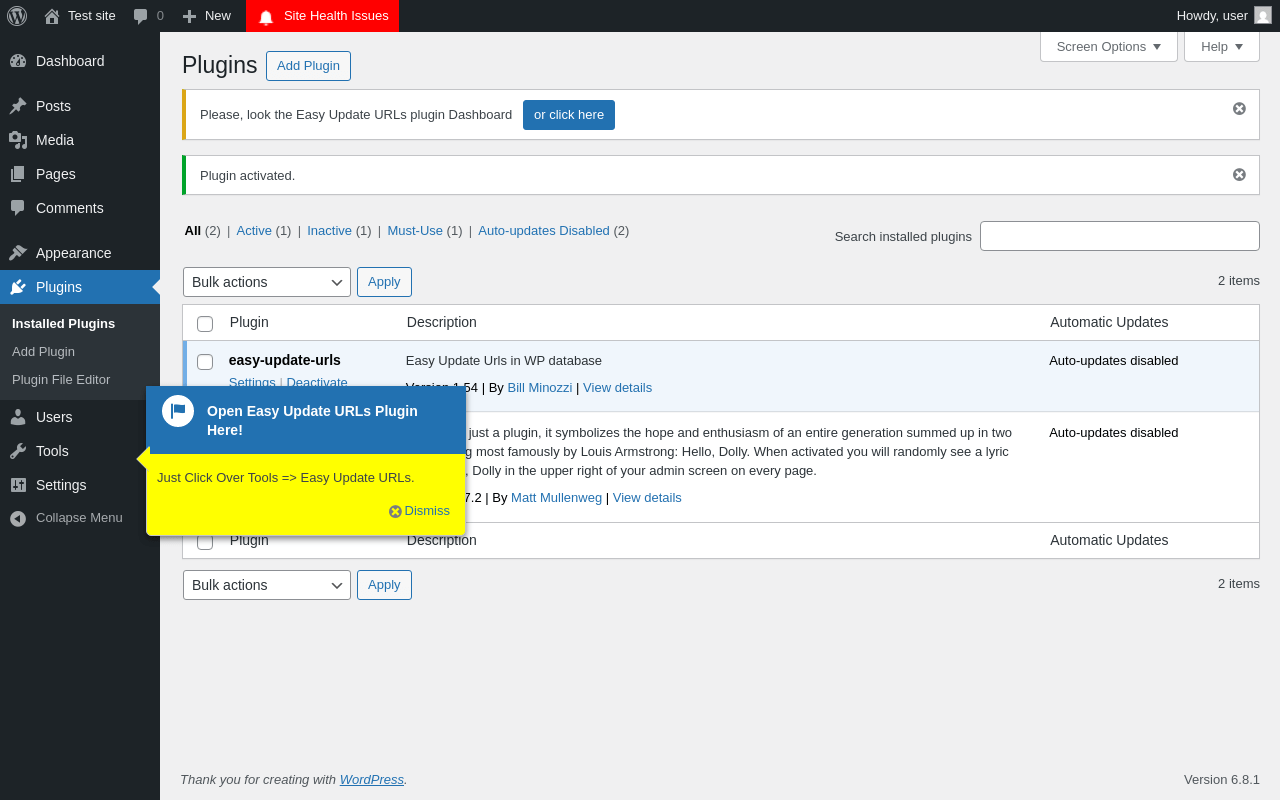Open user avatar in admin bar
Screen dimensions: 1280x800
[1263, 15]
